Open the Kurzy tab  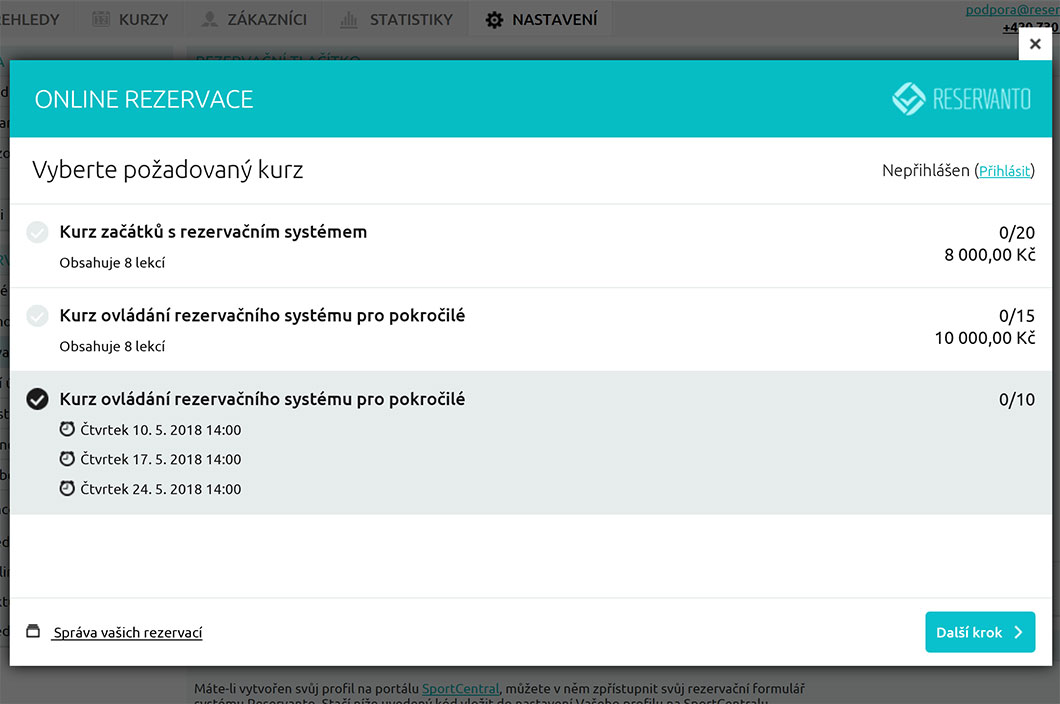(x=130, y=20)
